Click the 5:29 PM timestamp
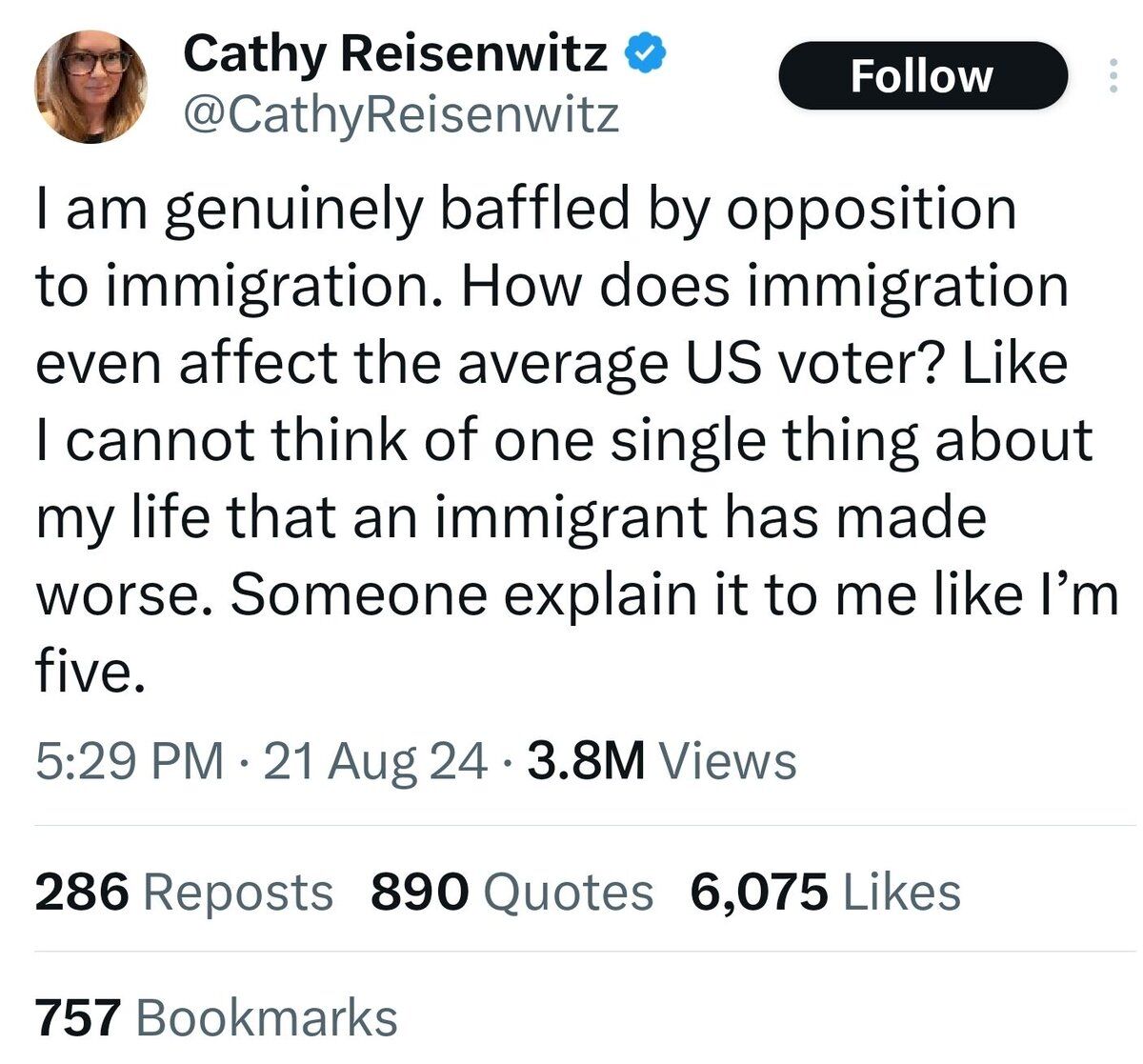 pyautogui.click(x=130, y=761)
